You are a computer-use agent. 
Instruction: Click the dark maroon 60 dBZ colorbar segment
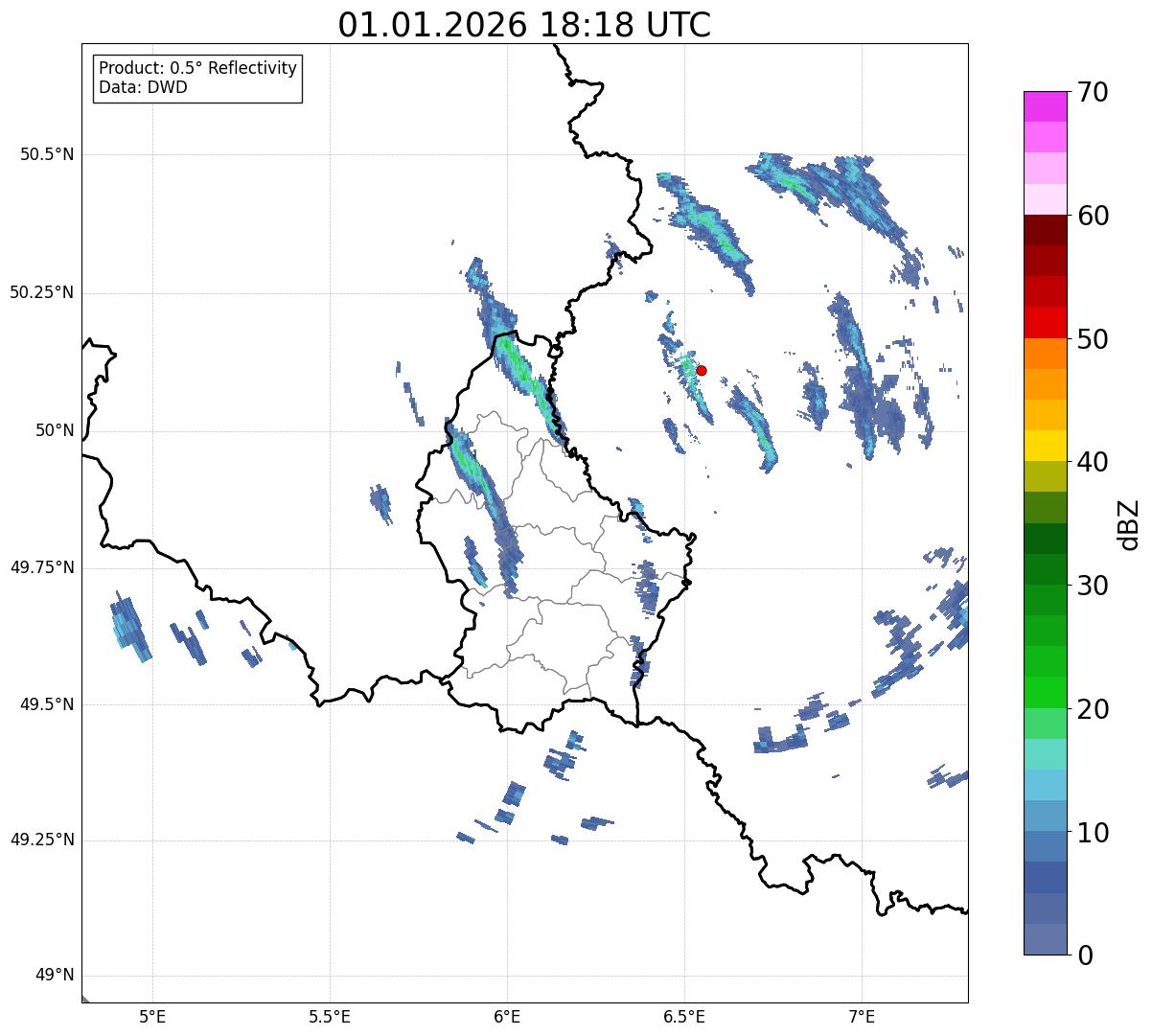click(1045, 230)
